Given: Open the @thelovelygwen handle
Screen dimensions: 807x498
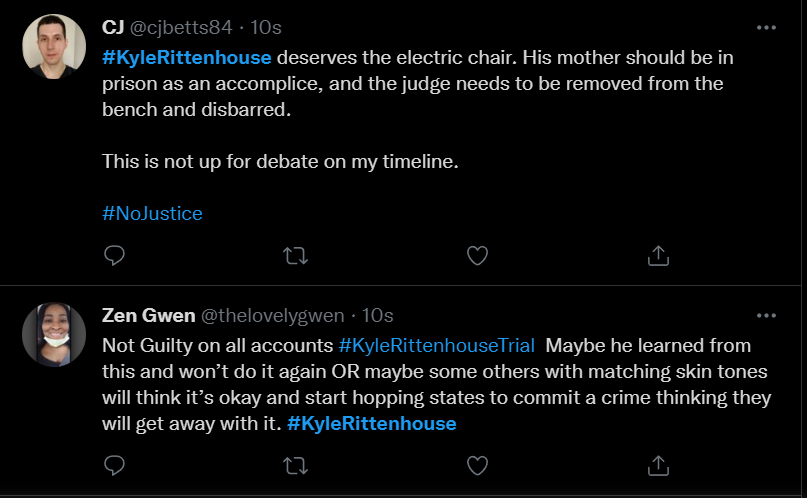Looking at the screenshot, I should click(x=273, y=316).
